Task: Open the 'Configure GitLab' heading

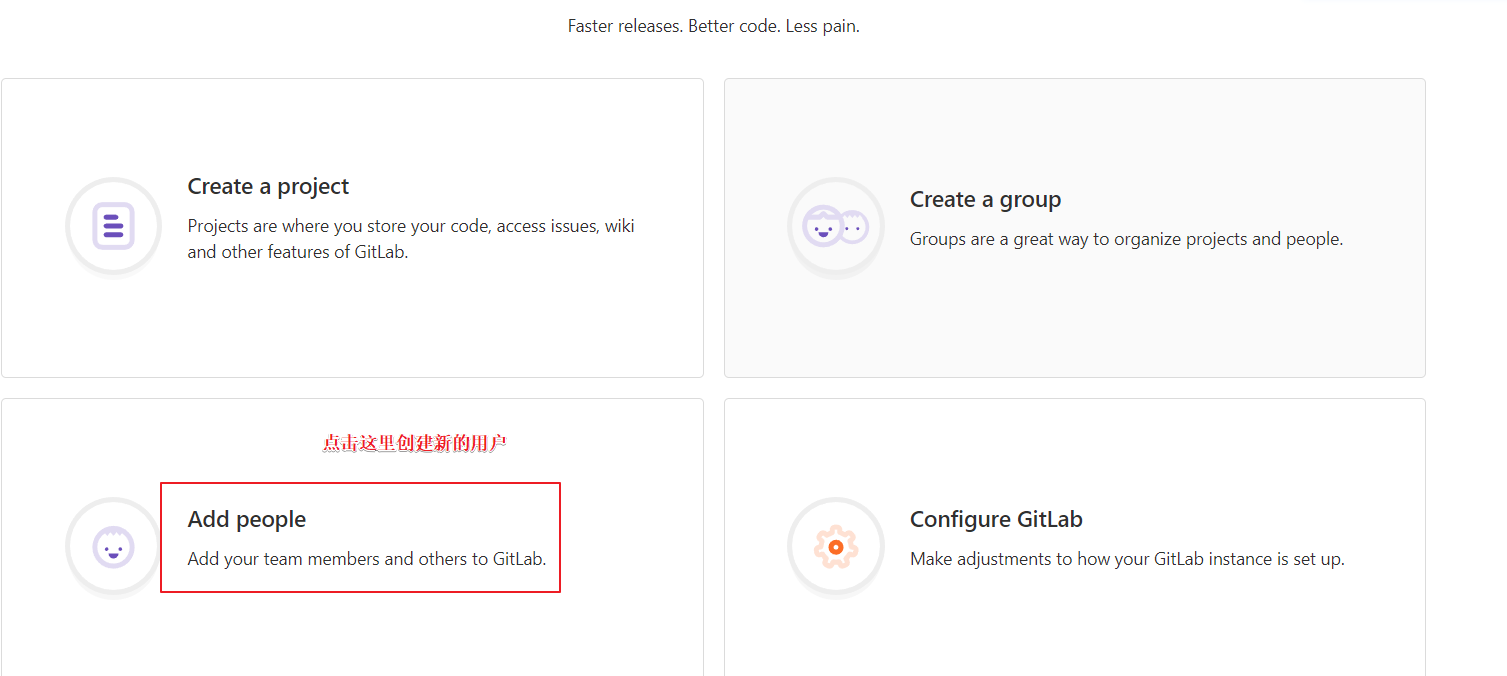Action: click(996, 520)
